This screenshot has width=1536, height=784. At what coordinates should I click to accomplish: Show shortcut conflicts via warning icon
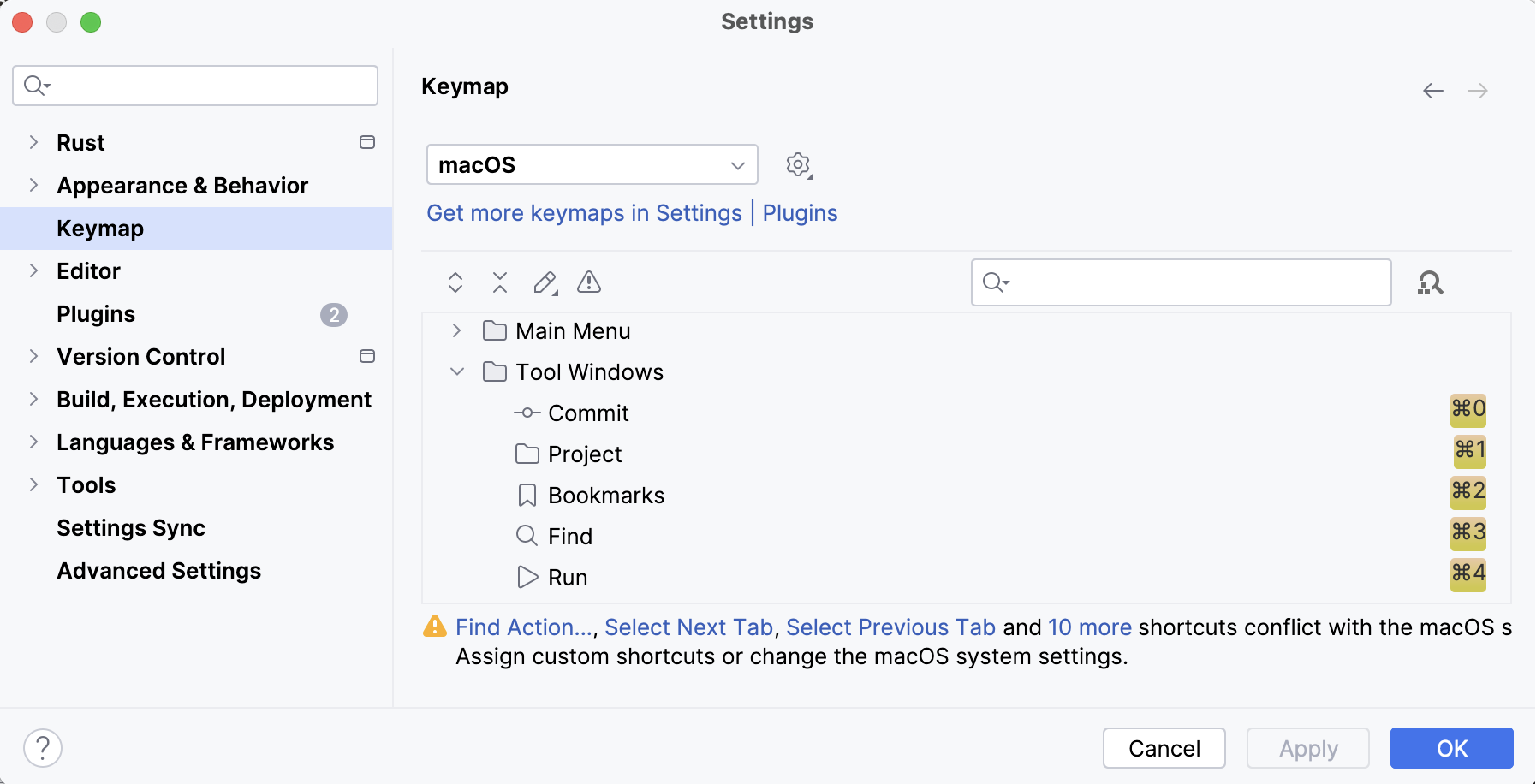pyautogui.click(x=589, y=282)
